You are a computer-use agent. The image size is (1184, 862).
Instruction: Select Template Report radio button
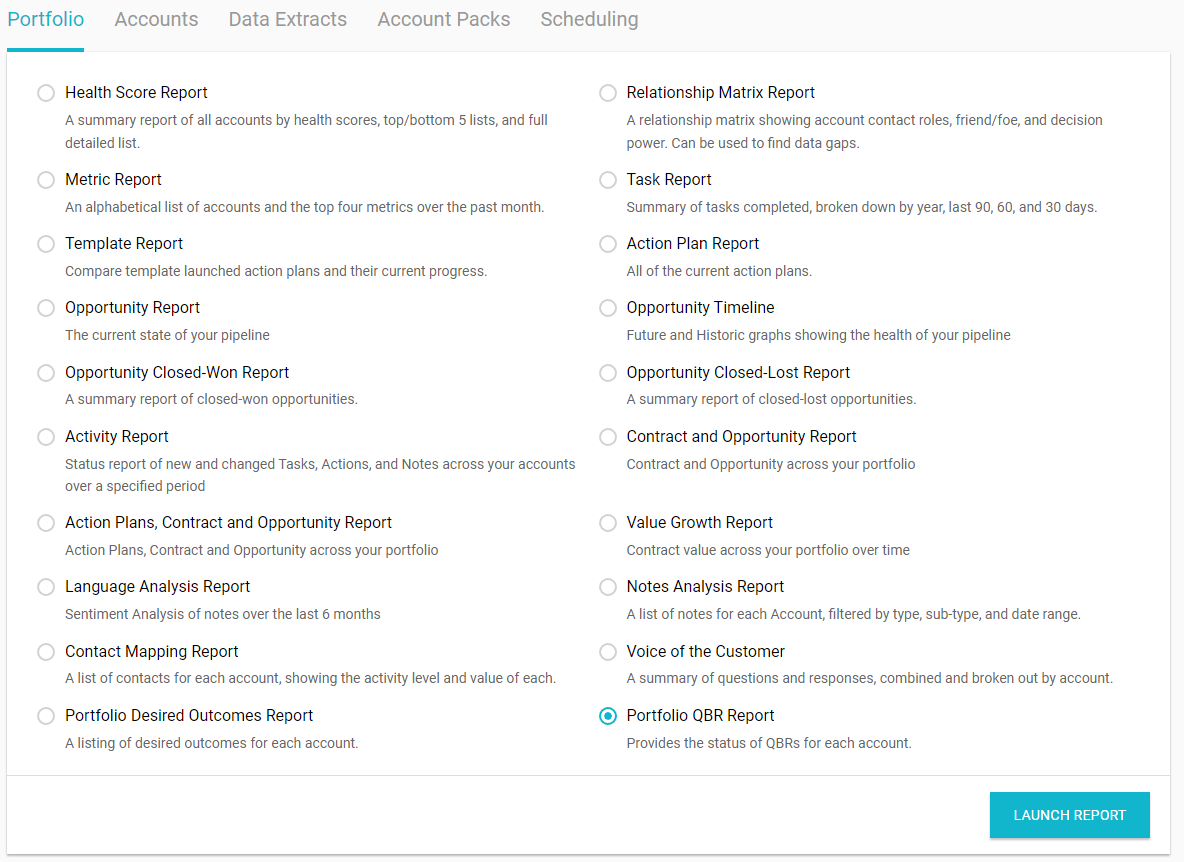[46, 244]
